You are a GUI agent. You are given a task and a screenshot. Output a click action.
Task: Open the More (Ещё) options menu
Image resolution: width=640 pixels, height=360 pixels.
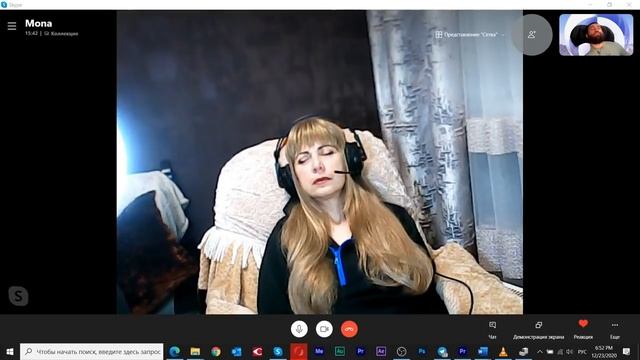615,330
